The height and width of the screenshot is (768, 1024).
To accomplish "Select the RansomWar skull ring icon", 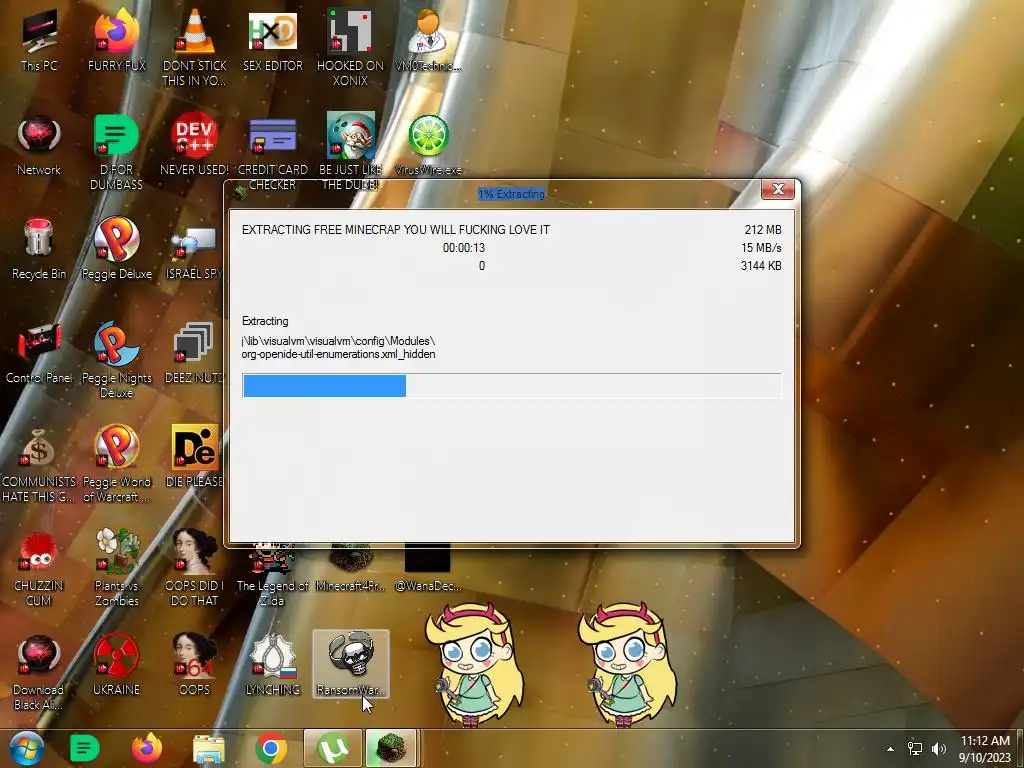I will point(351,664).
